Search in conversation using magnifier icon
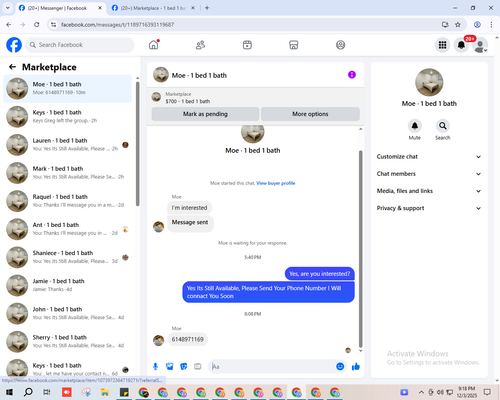Screen dimensions: 500x400 [x=443, y=126]
